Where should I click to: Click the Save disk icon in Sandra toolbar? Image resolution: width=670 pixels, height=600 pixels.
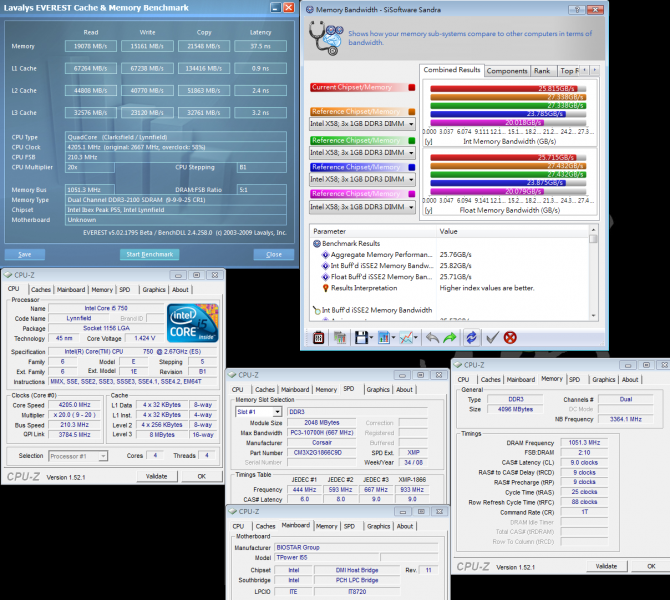pyautogui.click(x=363, y=338)
